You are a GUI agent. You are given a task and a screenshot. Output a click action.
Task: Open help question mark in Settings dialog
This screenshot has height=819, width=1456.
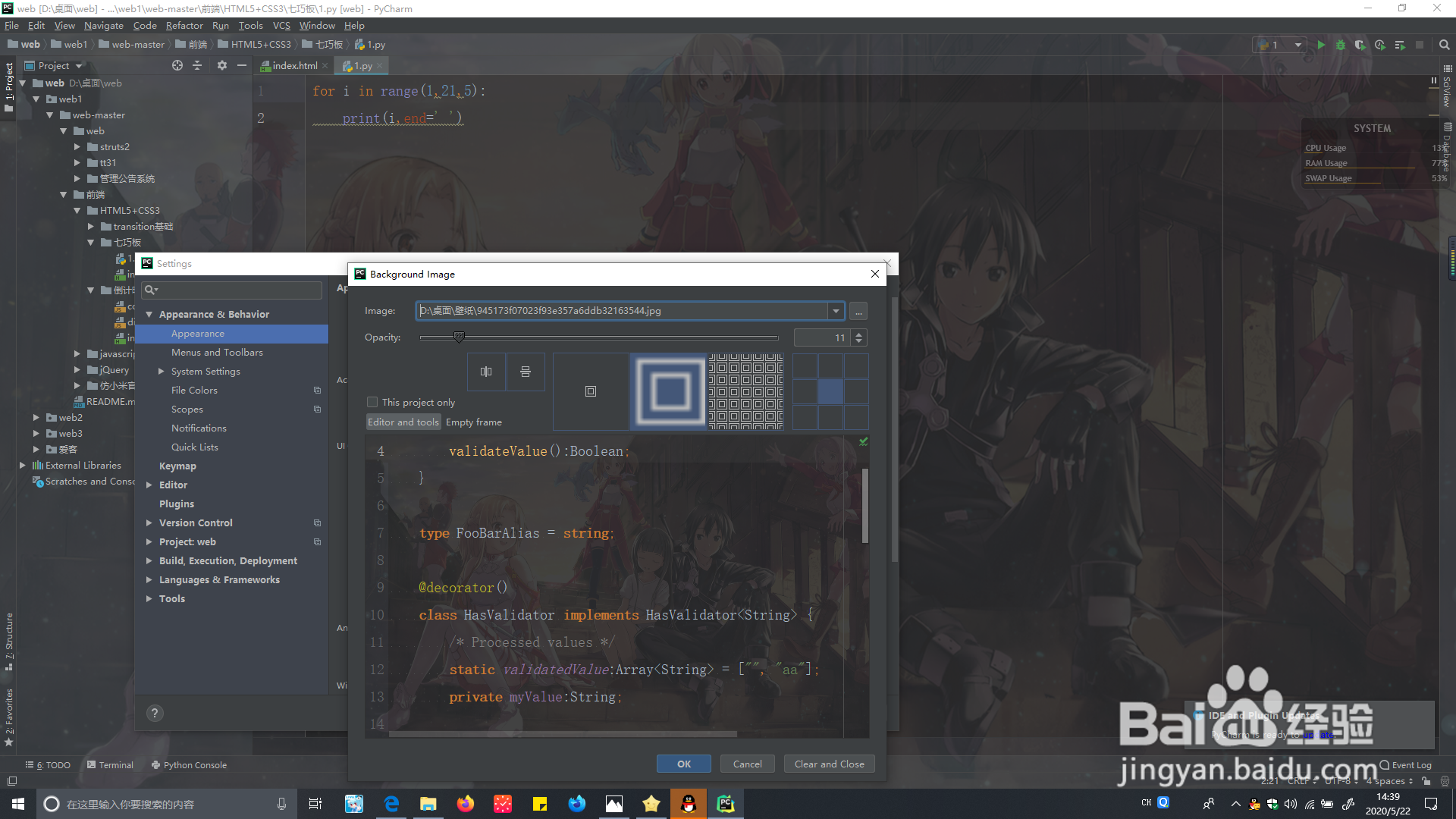tap(155, 713)
